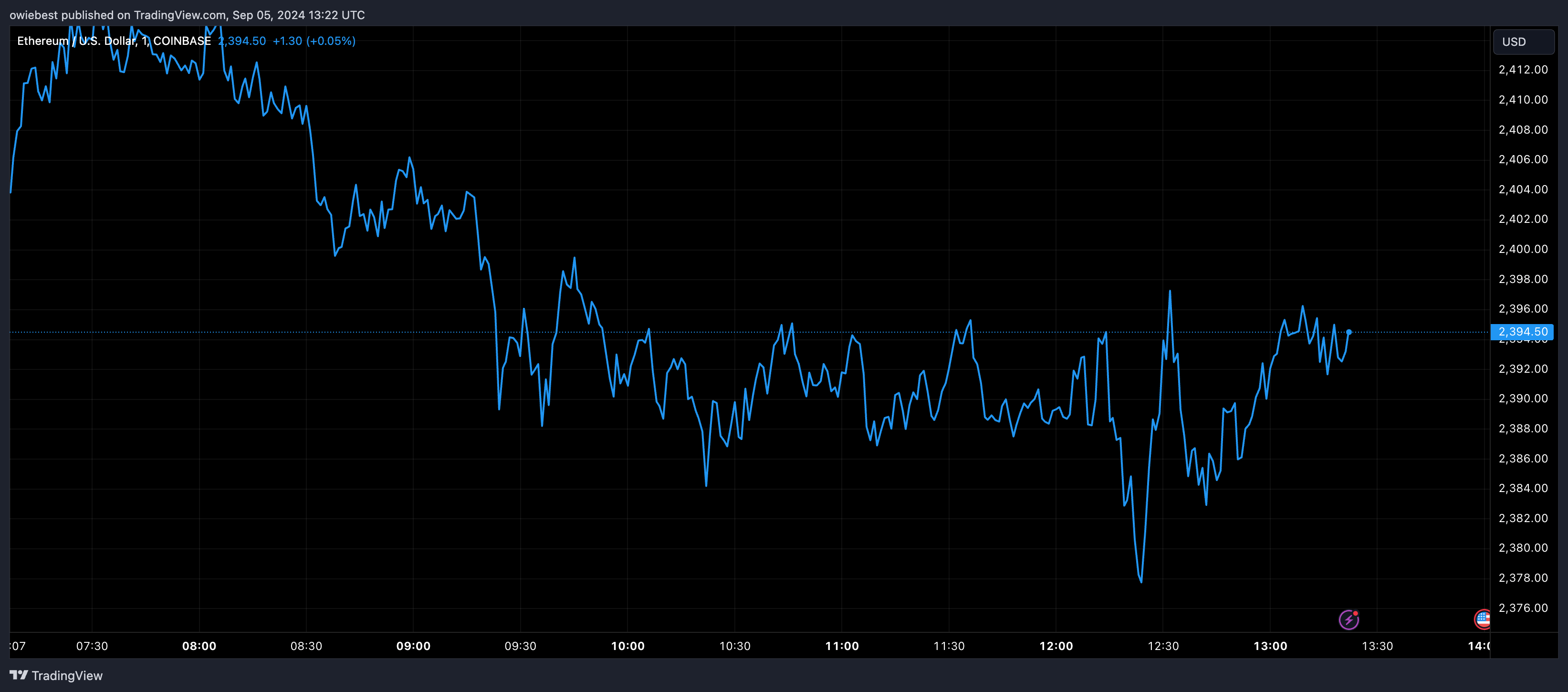Click the 2,376.00 price scale label

pos(1523,608)
